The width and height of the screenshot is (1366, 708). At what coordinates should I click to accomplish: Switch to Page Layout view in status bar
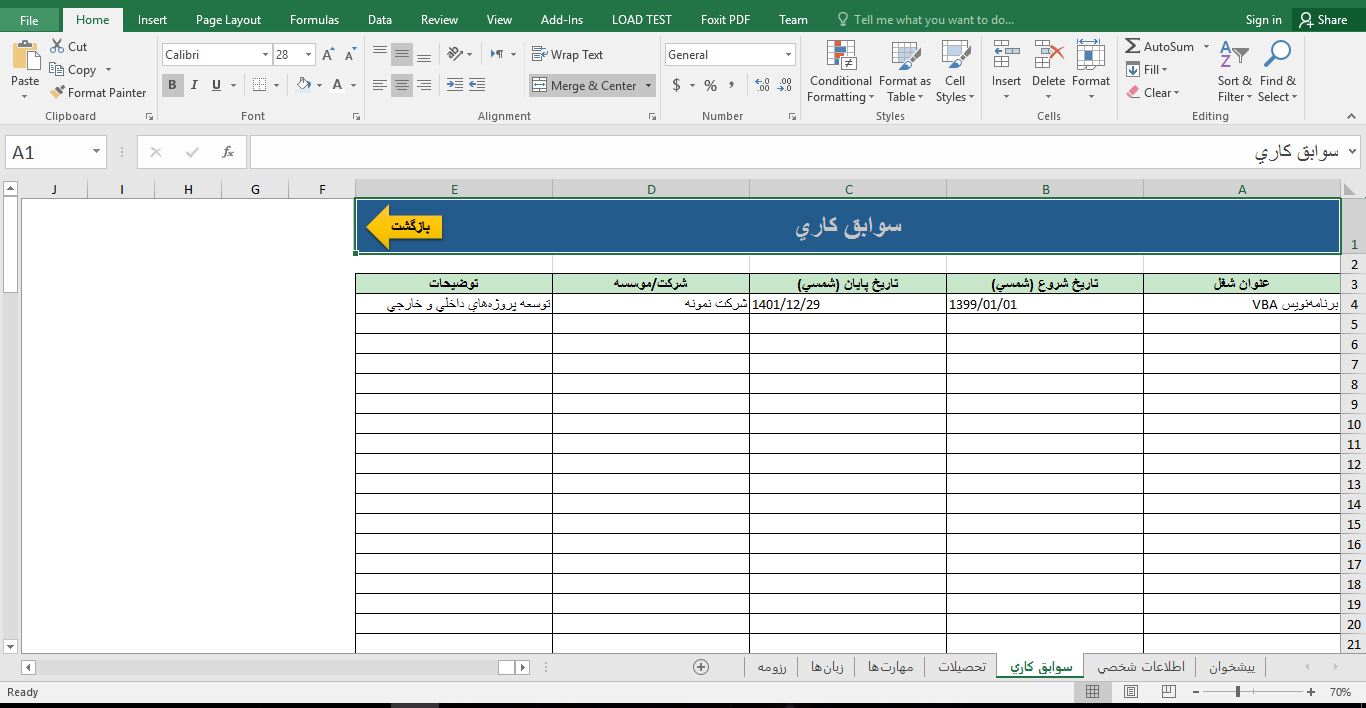click(1131, 692)
